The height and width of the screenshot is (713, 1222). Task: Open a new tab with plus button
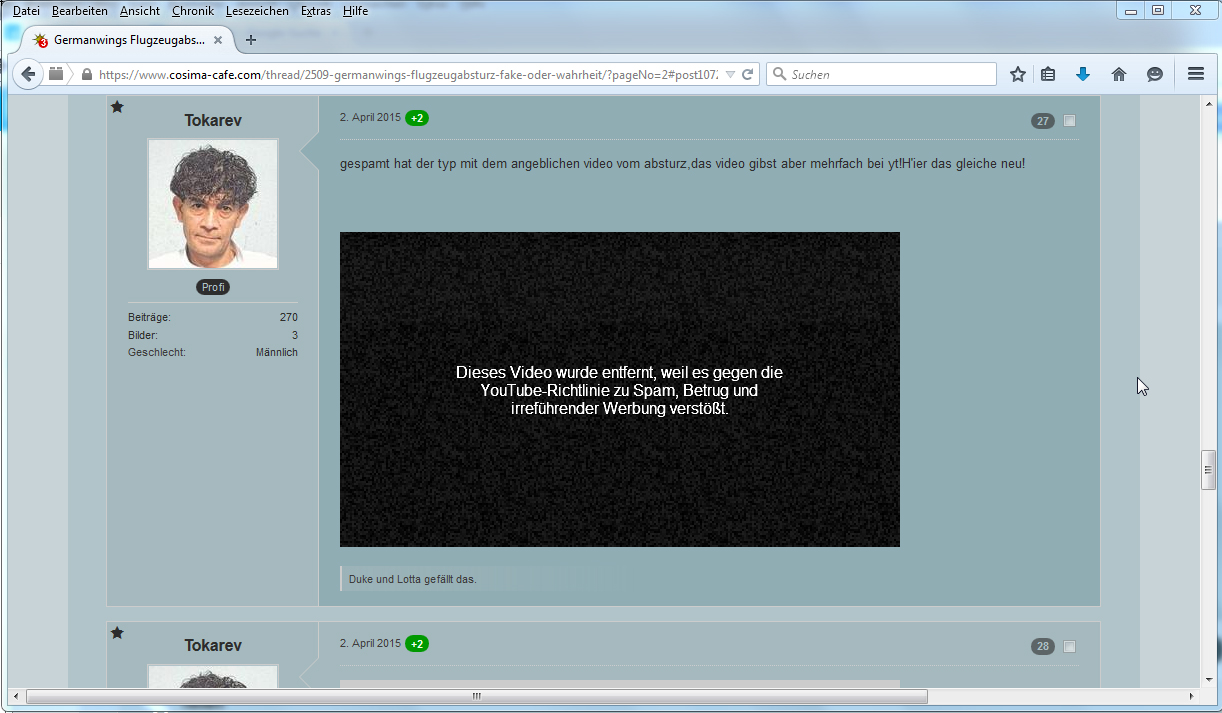point(251,40)
